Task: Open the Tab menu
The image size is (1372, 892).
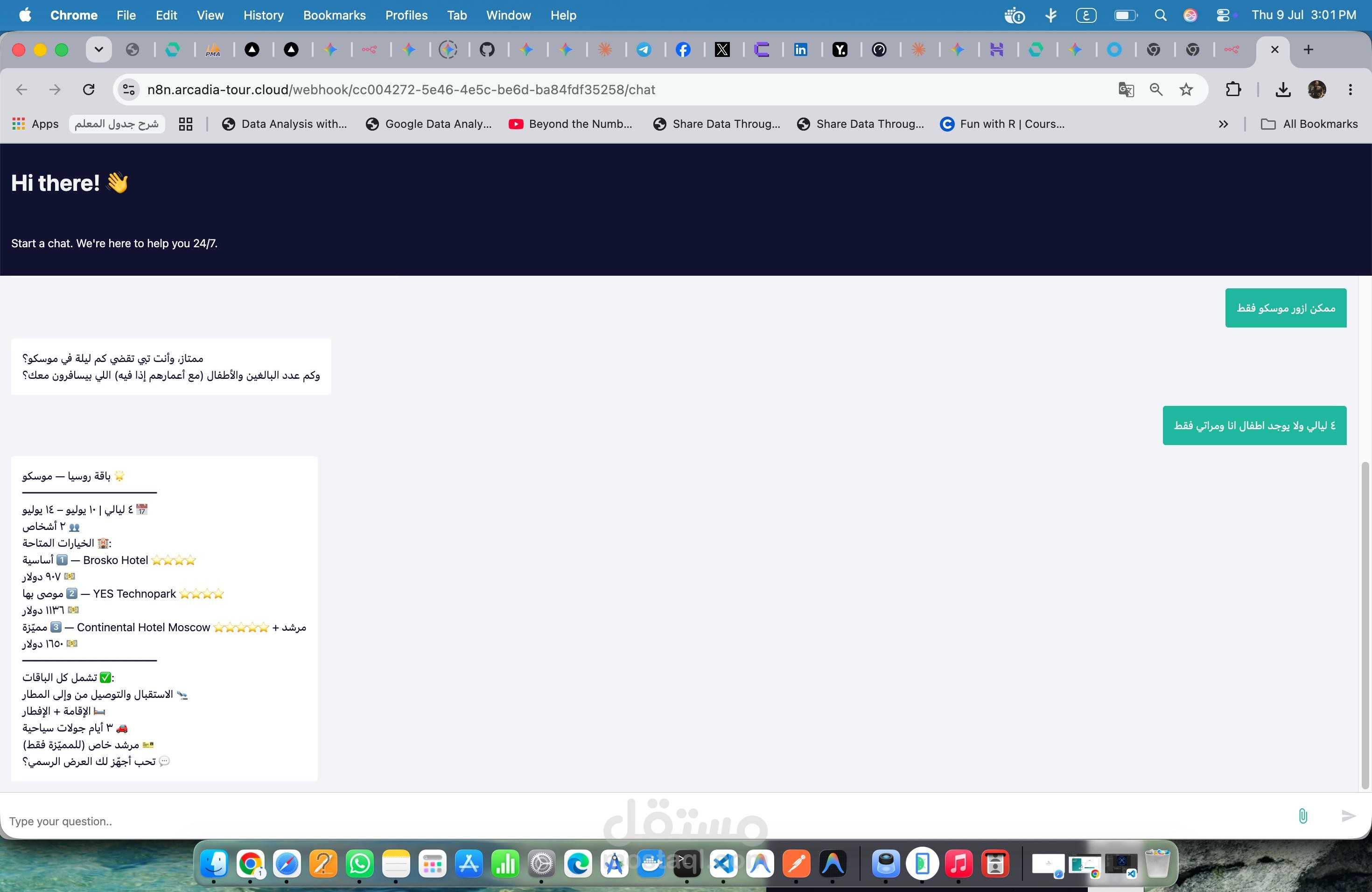Action: [456, 15]
